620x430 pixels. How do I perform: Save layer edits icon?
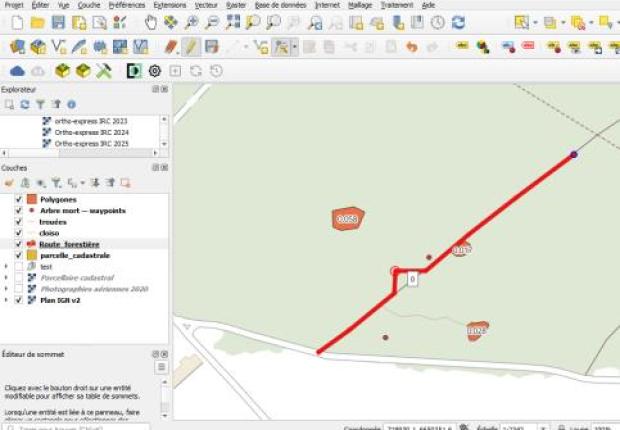[212, 47]
